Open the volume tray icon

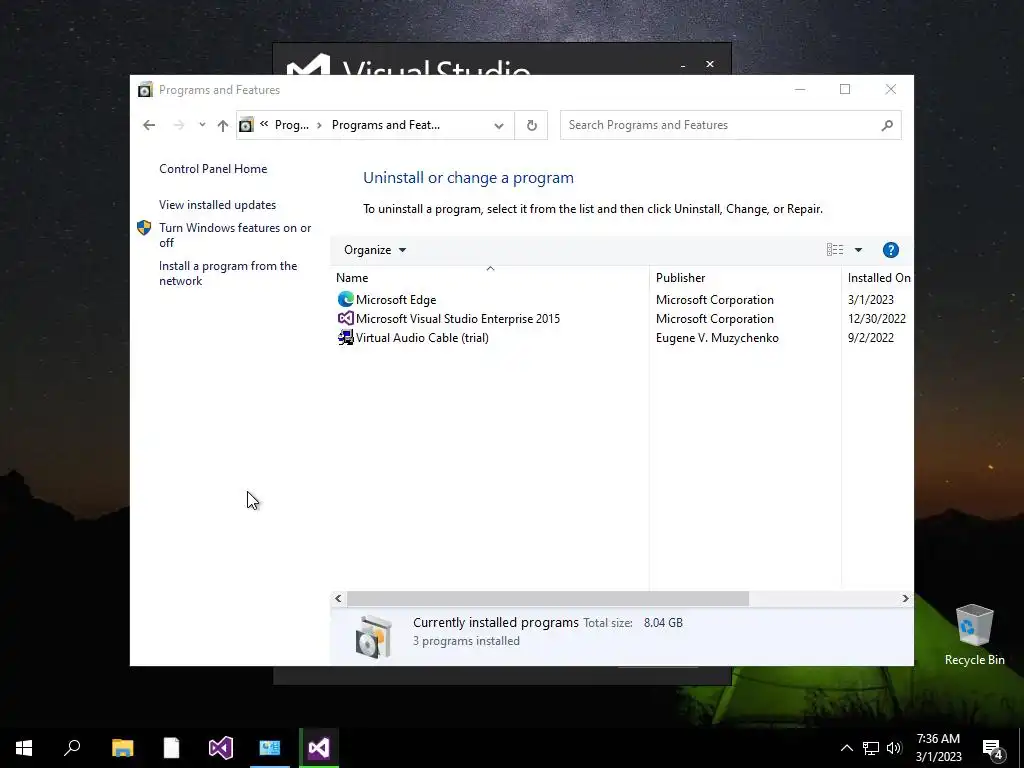click(894, 748)
